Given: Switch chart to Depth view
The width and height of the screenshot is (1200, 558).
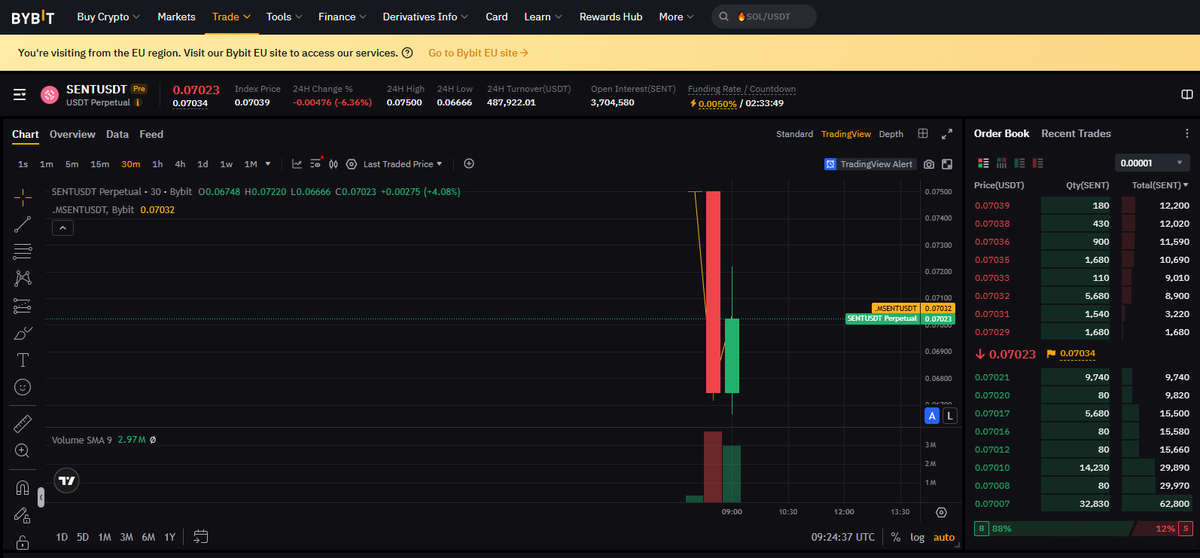Looking at the screenshot, I should (x=891, y=134).
